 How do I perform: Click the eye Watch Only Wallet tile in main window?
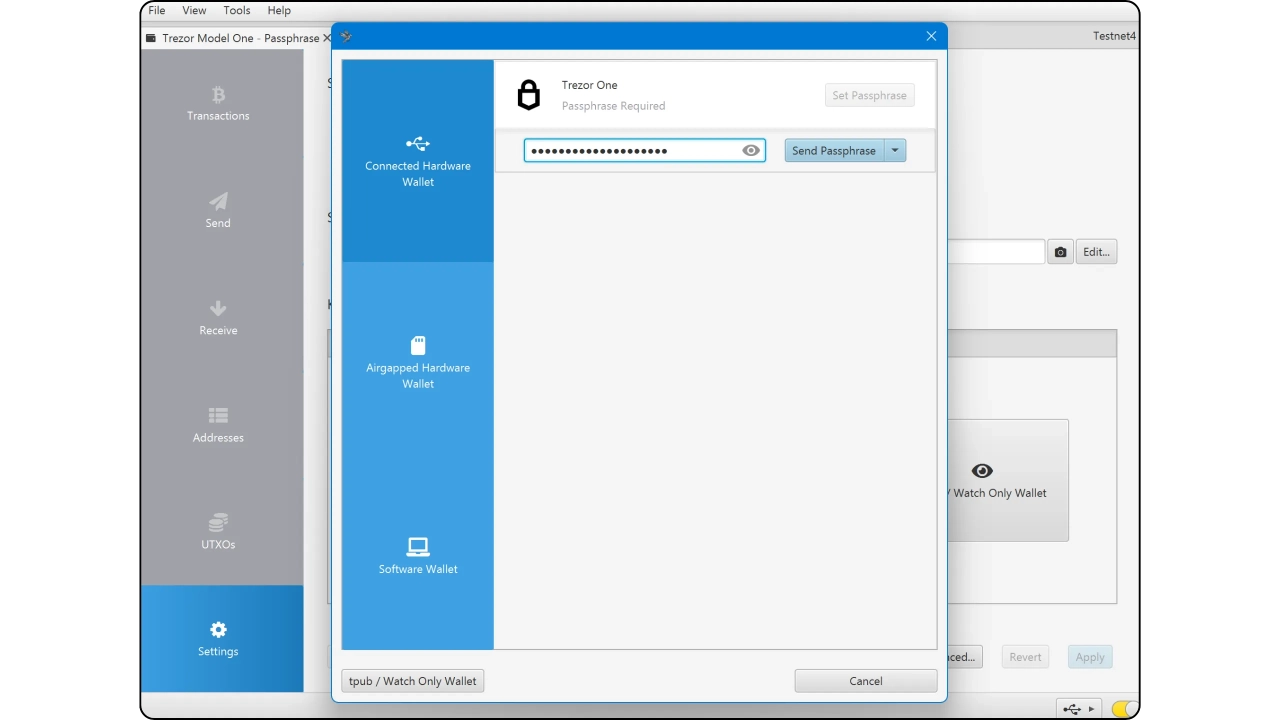pyautogui.click(x=1007, y=480)
